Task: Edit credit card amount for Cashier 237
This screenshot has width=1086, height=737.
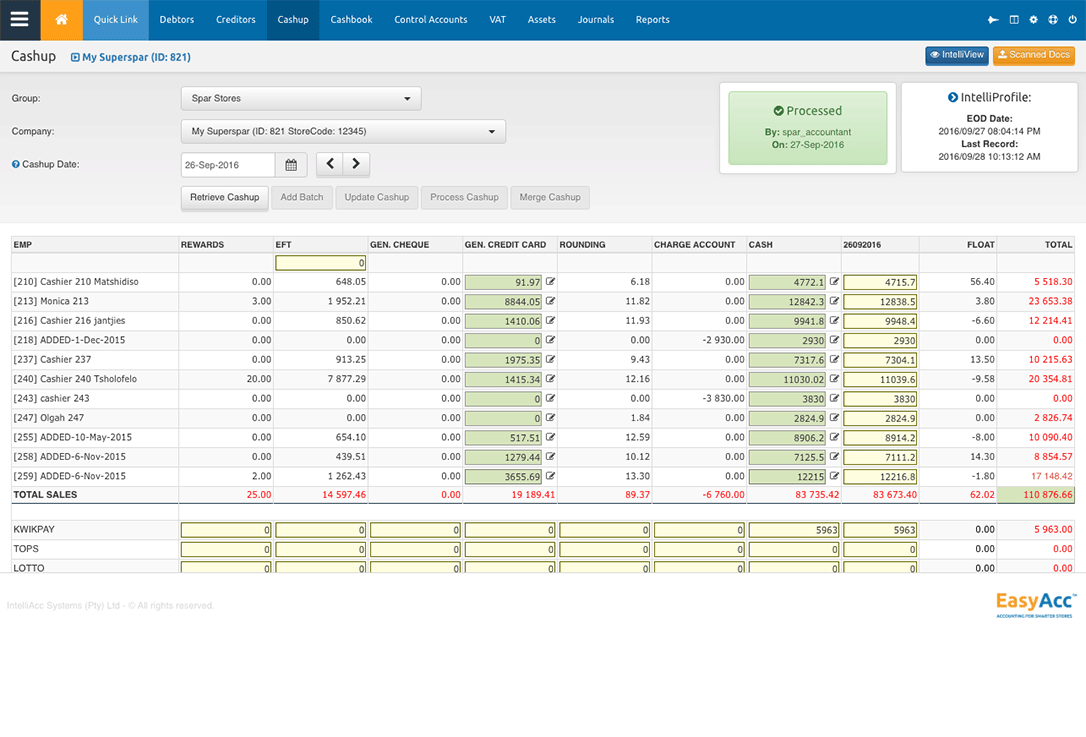Action: click(x=551, y=359)
